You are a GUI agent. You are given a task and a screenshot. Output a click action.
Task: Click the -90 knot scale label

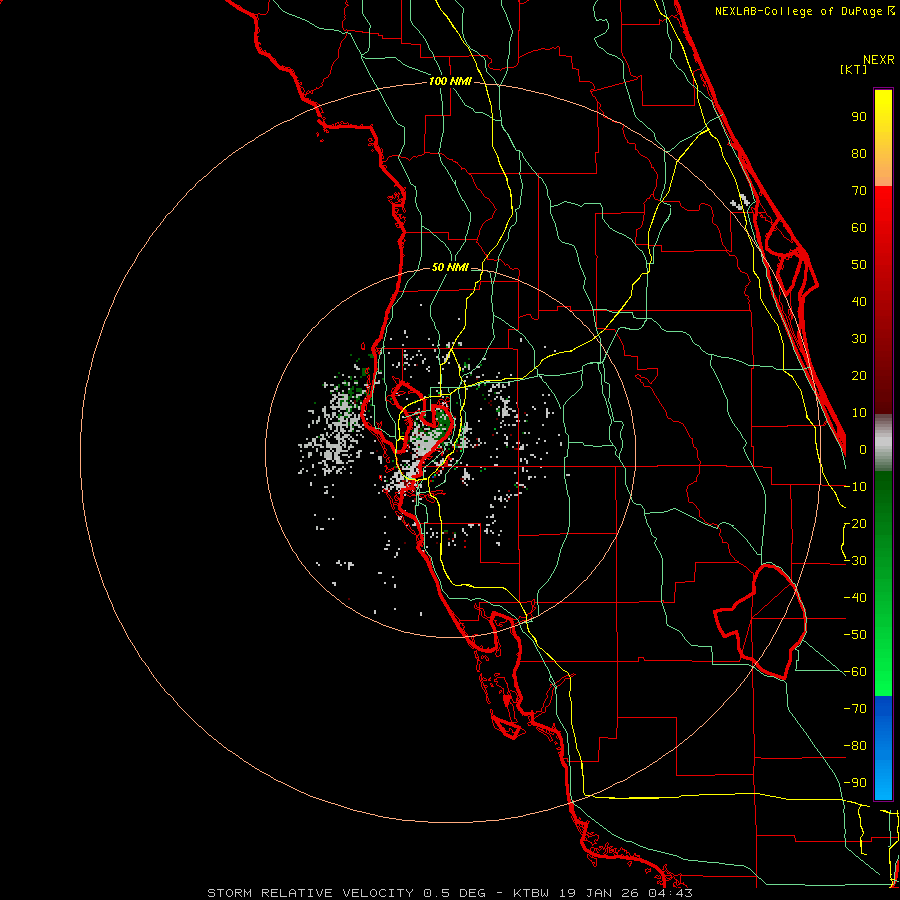(x=855, y=783)
